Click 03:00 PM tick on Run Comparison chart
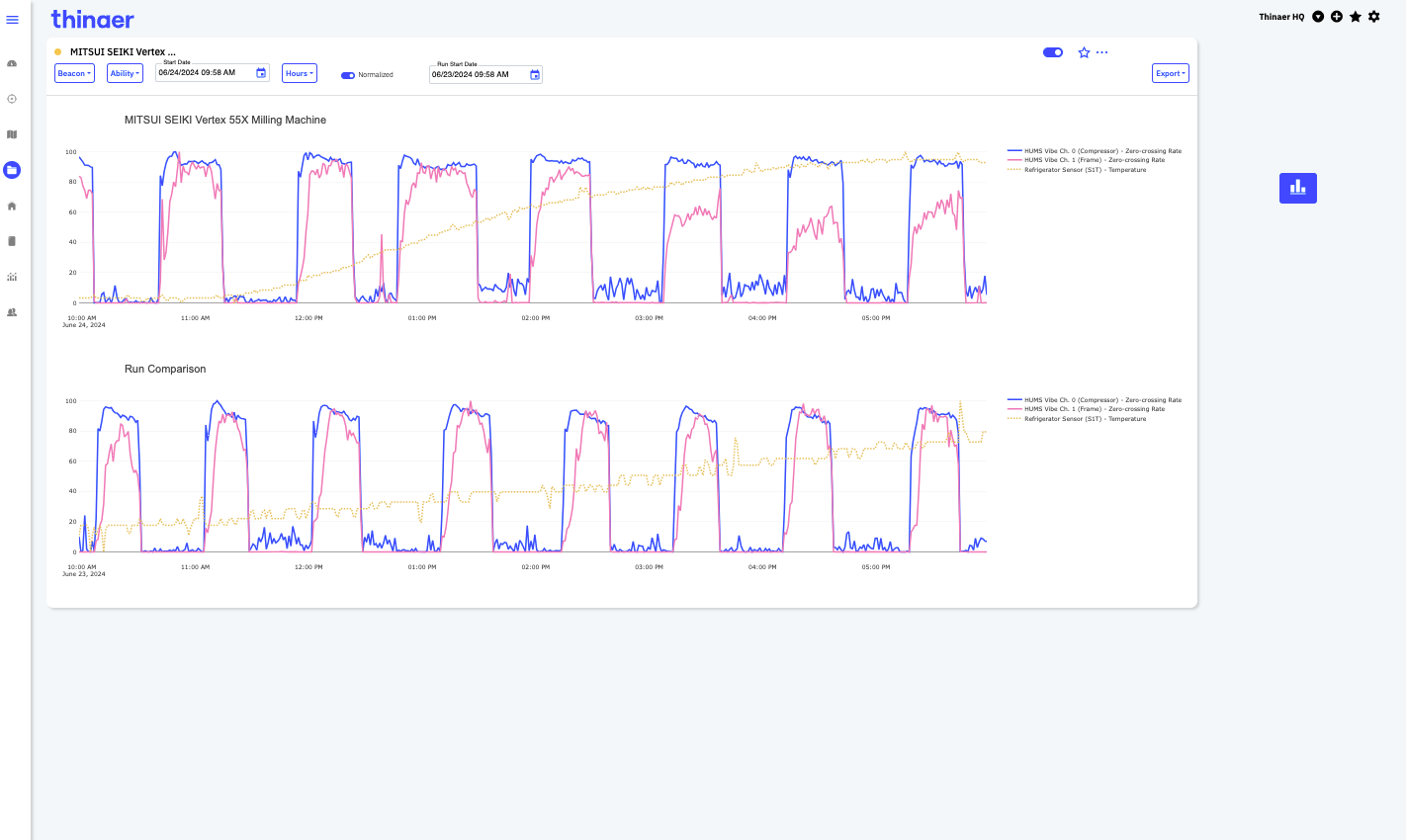The width and height of the screenshot is (1406, 840). click(x=650, y=567)
